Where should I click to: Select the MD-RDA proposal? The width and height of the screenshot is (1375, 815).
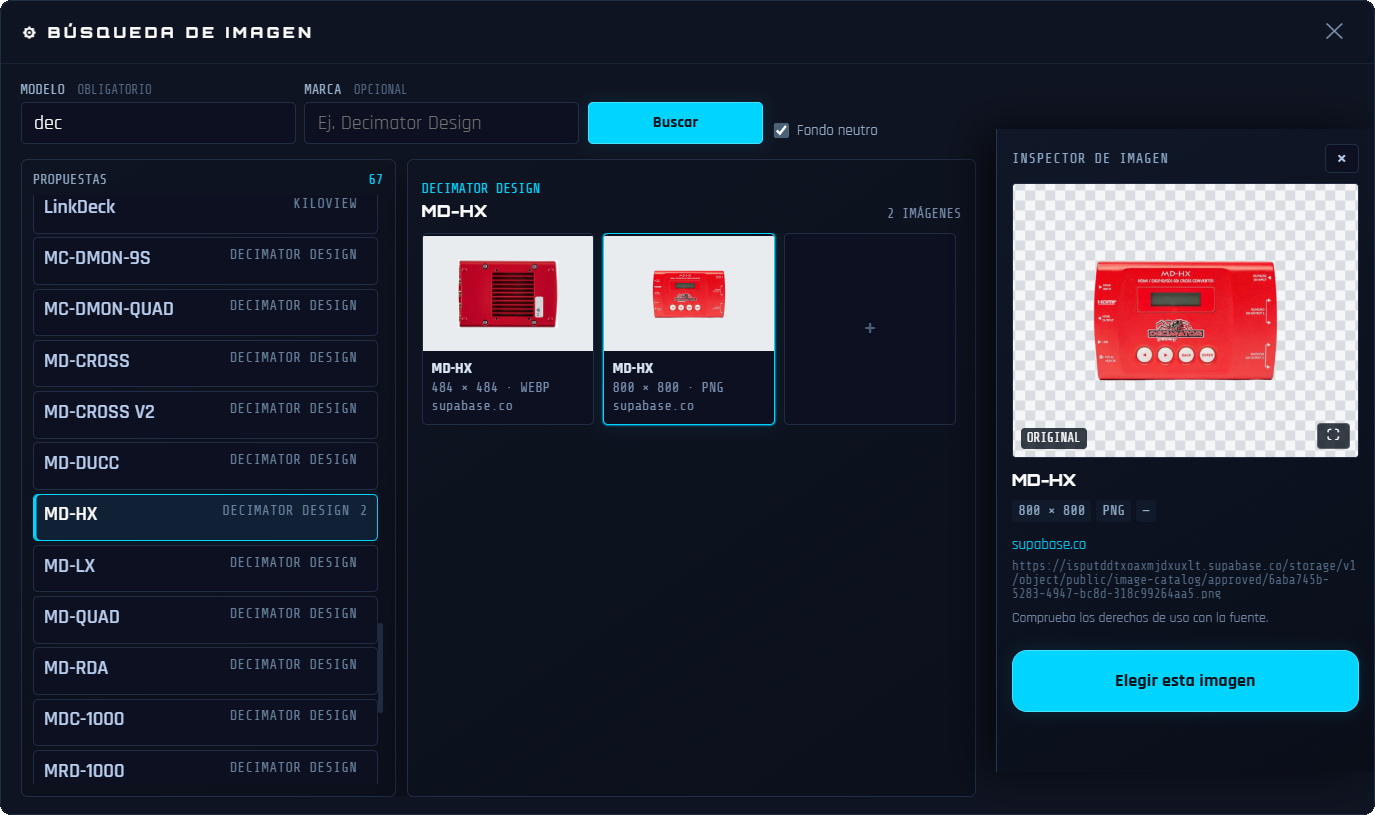205,670
